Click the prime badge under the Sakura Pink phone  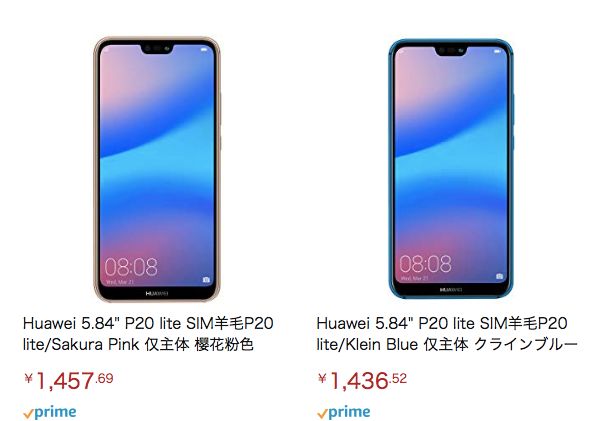pos(49,413)
